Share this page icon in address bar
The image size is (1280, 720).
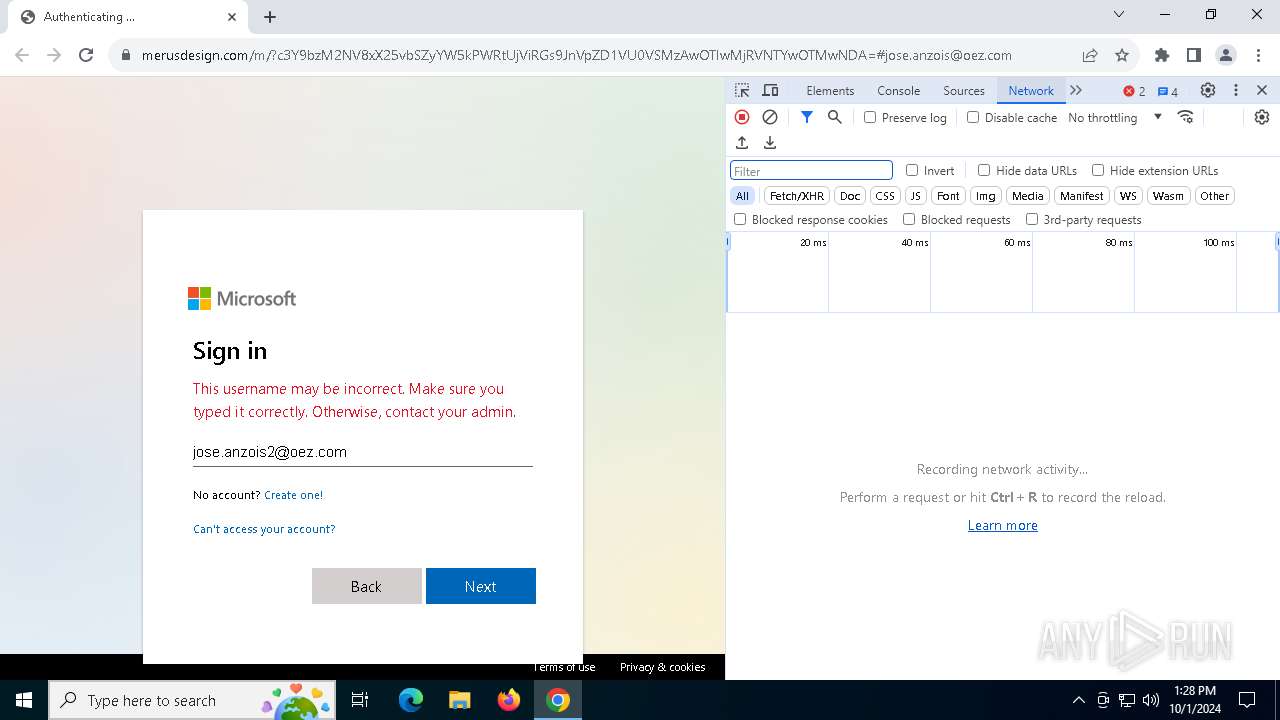click(1090, 55)
